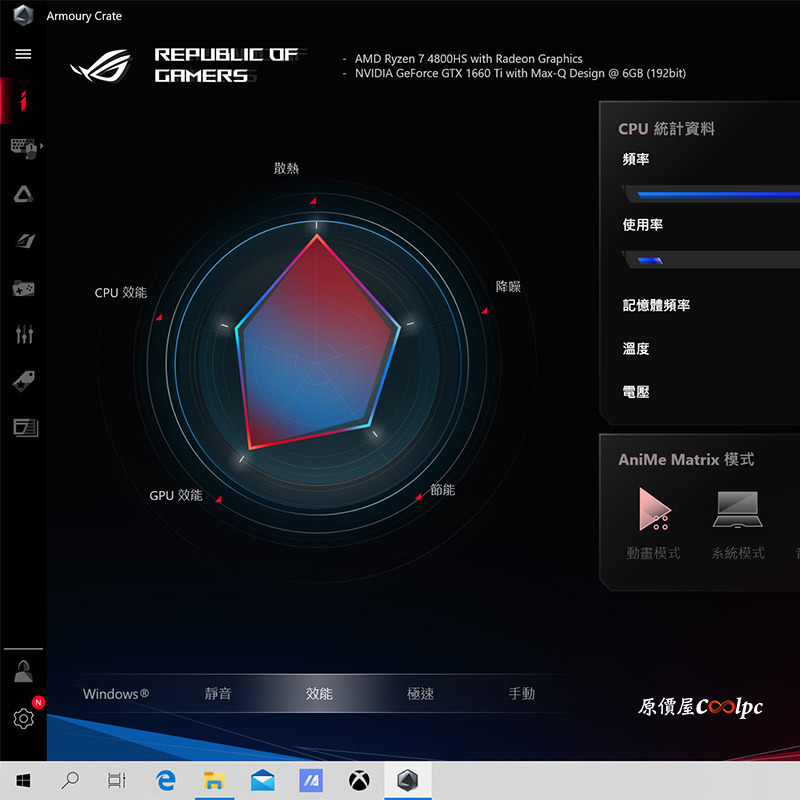Open the News window icon in sidebar

[x=26, y=428]
